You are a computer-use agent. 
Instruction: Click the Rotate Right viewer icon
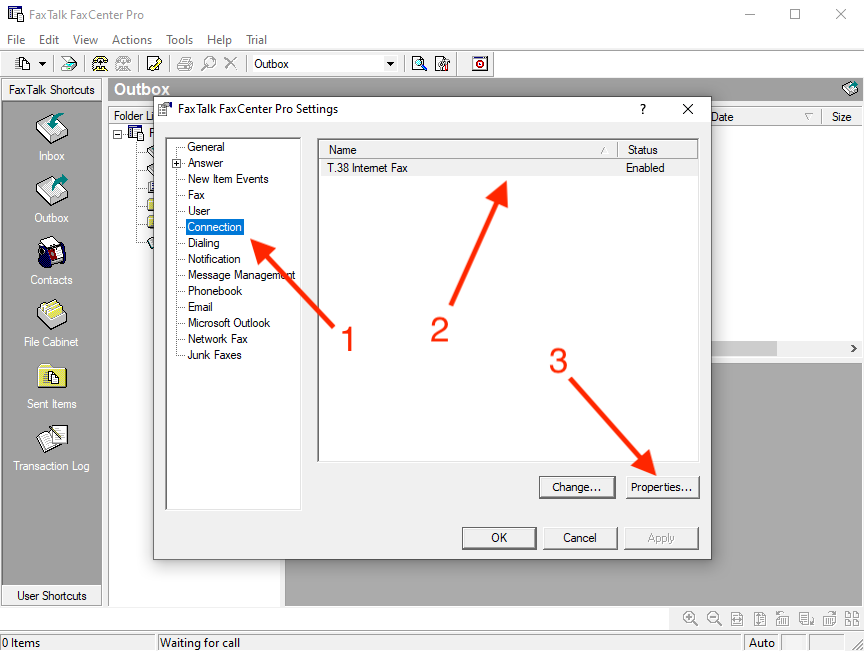click(829, 618)
